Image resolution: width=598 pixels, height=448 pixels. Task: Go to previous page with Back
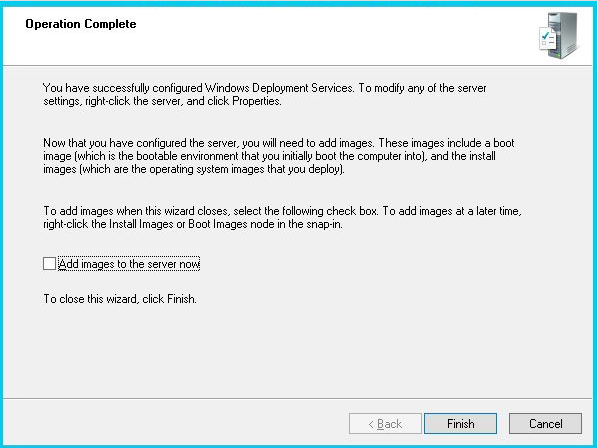click(x=385, y=424)
